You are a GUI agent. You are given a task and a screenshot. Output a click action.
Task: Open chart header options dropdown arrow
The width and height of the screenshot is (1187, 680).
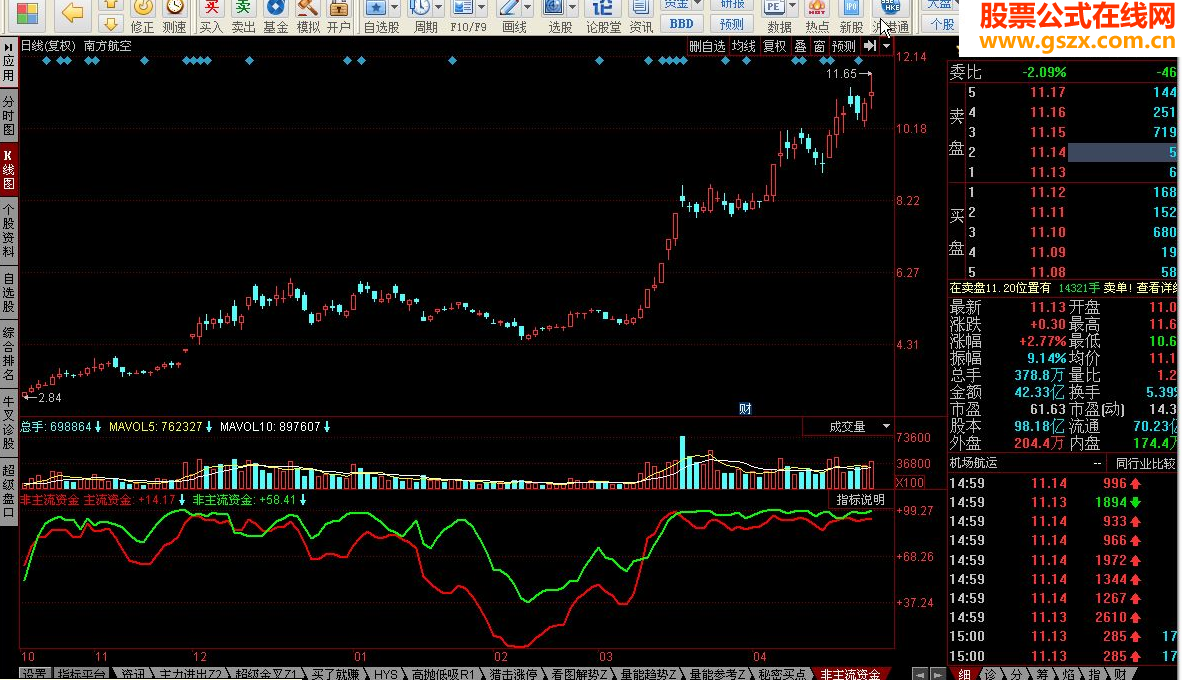point(886,46)
